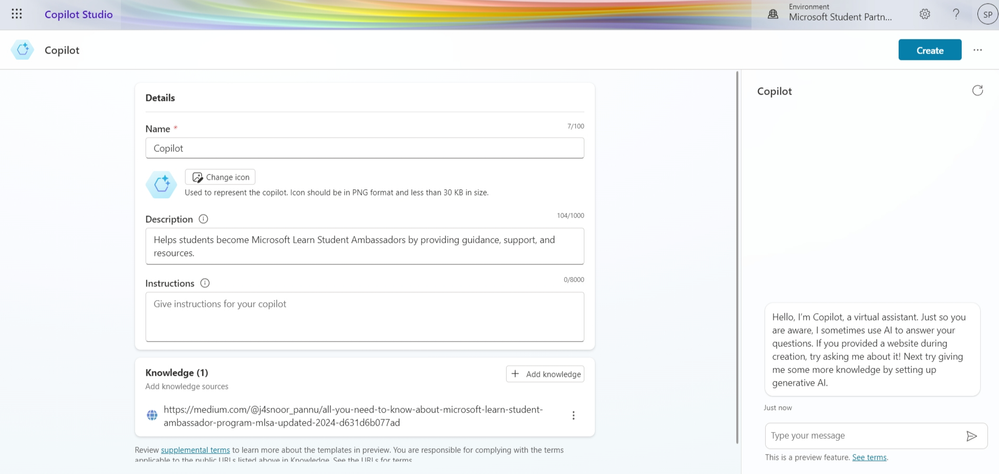Show the Instructions info tooltip icon

tap(205, 284)
